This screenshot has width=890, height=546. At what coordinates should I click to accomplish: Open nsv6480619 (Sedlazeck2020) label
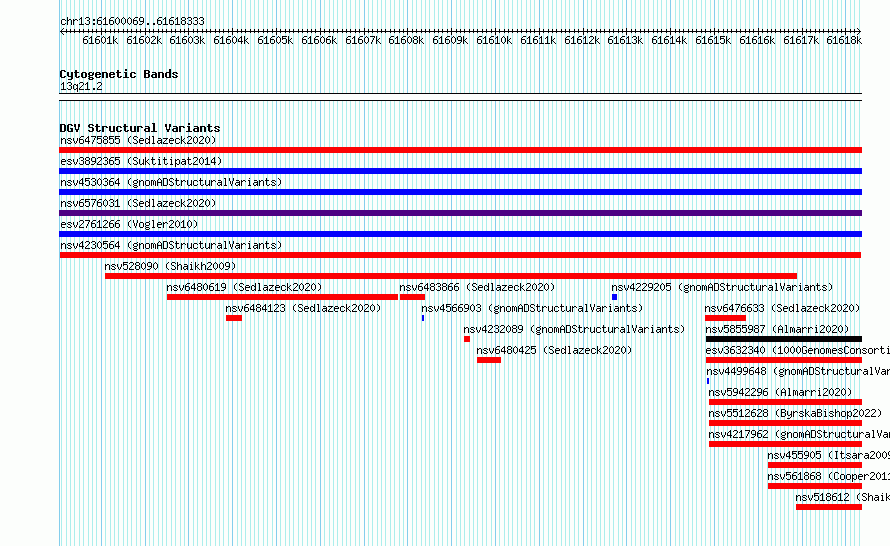tap(244, 287)
